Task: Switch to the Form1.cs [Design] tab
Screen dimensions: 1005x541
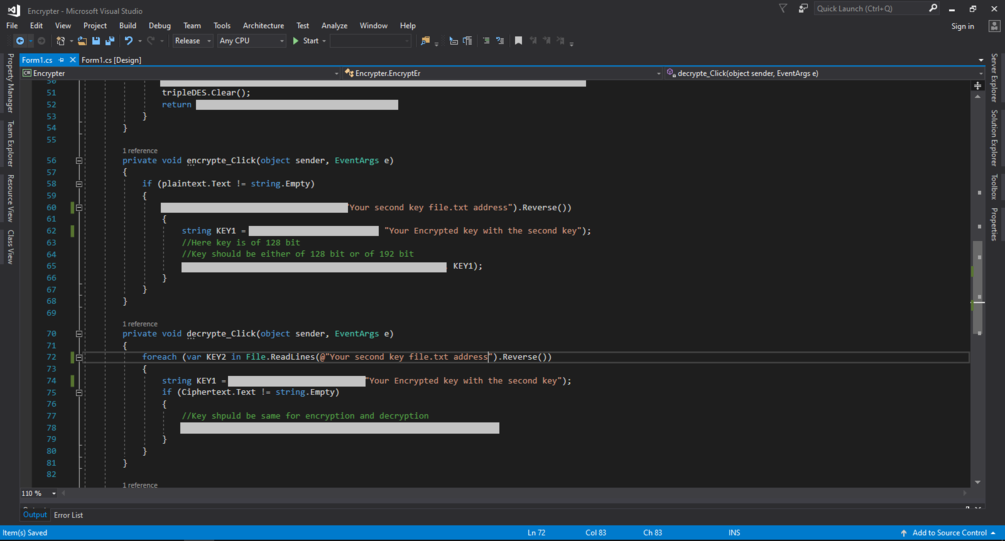Action: point(112,60)
